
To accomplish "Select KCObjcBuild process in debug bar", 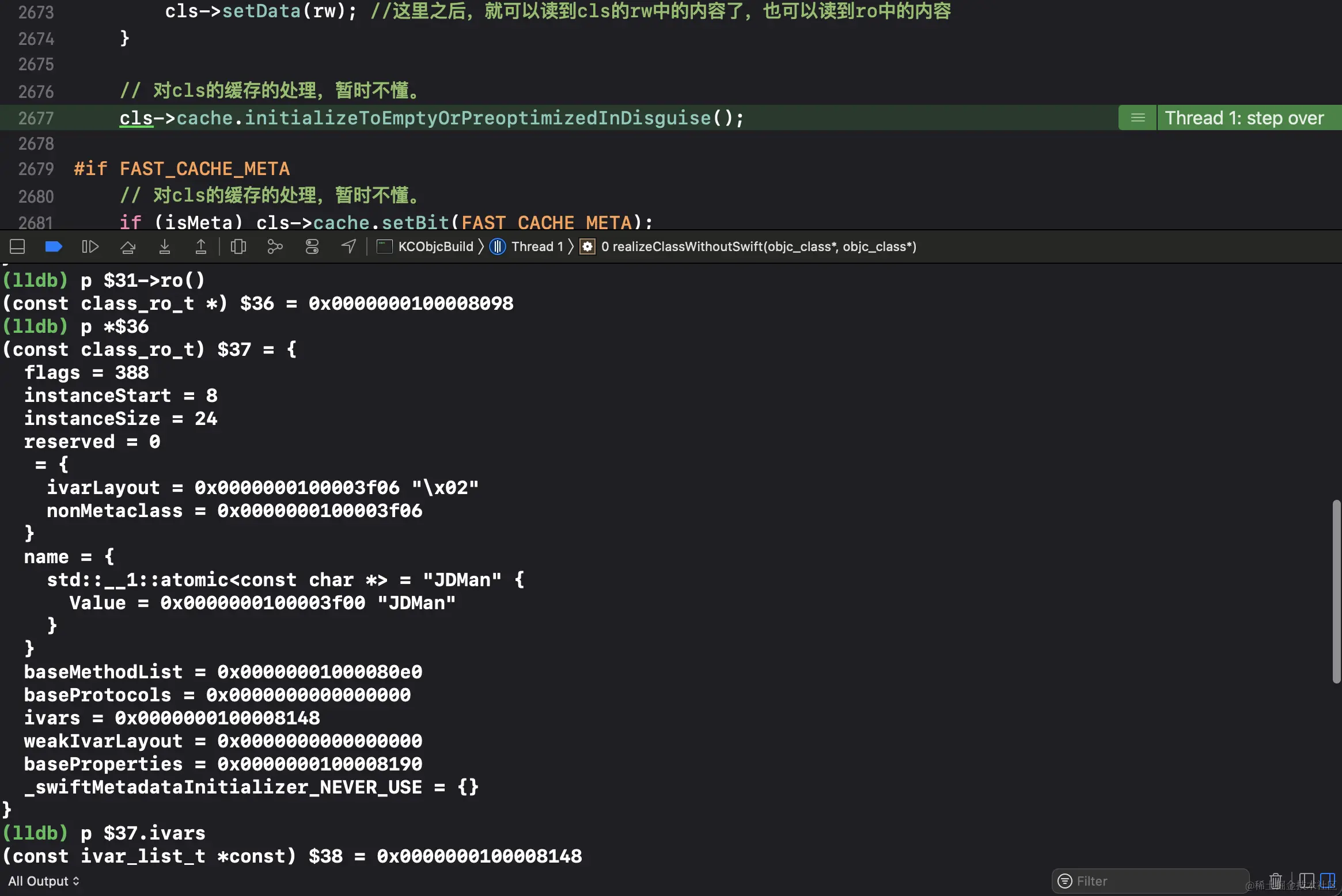I will pyautogui.click(x=436, y=247).
